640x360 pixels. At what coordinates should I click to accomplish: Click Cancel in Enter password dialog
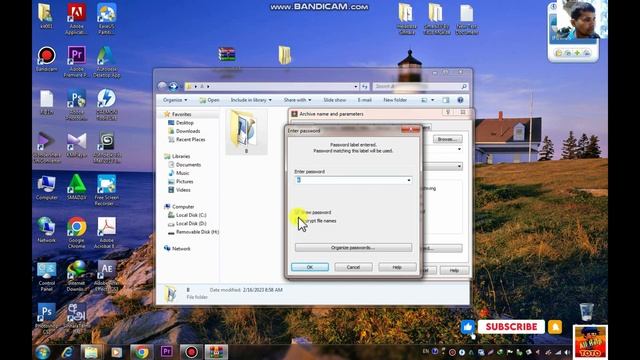click(353, 267)
